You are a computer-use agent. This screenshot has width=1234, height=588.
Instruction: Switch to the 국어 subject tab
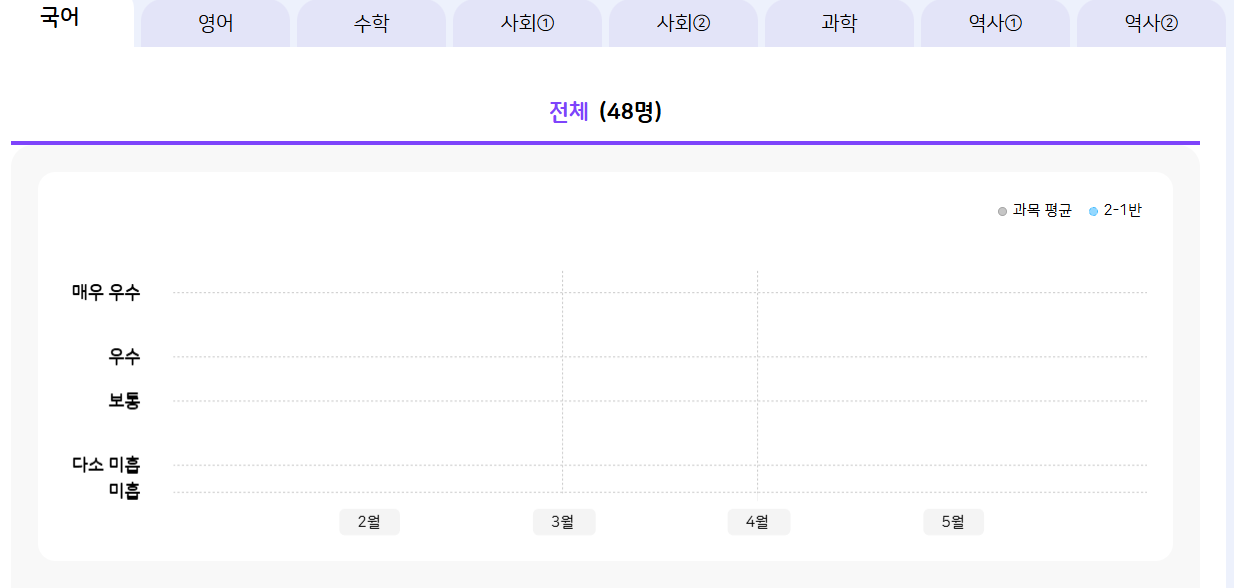tap(60, 18)
